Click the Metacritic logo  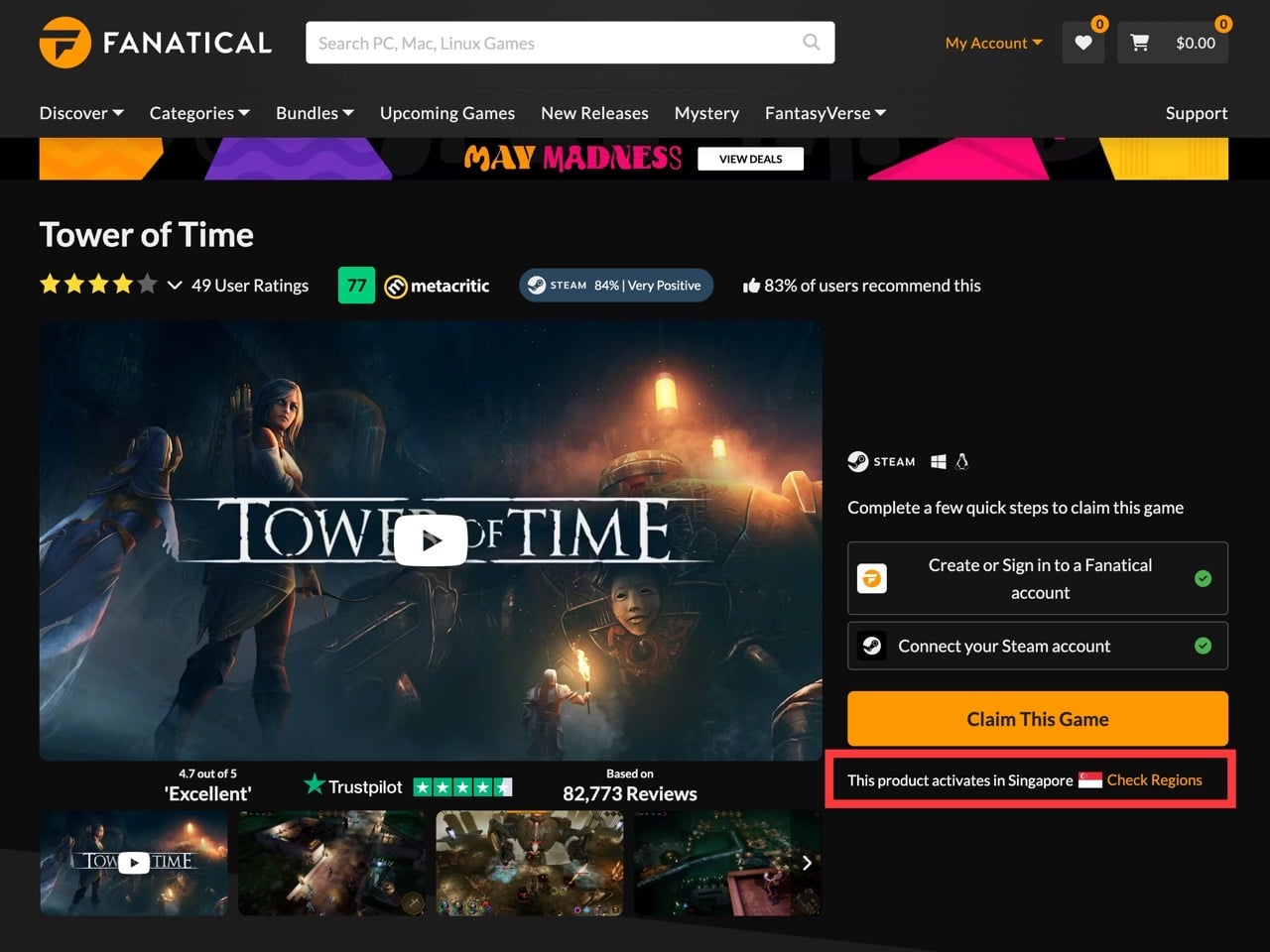click(x=437, y=286)
